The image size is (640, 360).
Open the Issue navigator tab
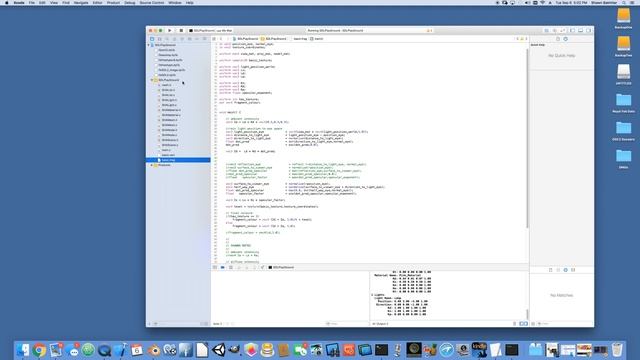[x=174, y=39]
